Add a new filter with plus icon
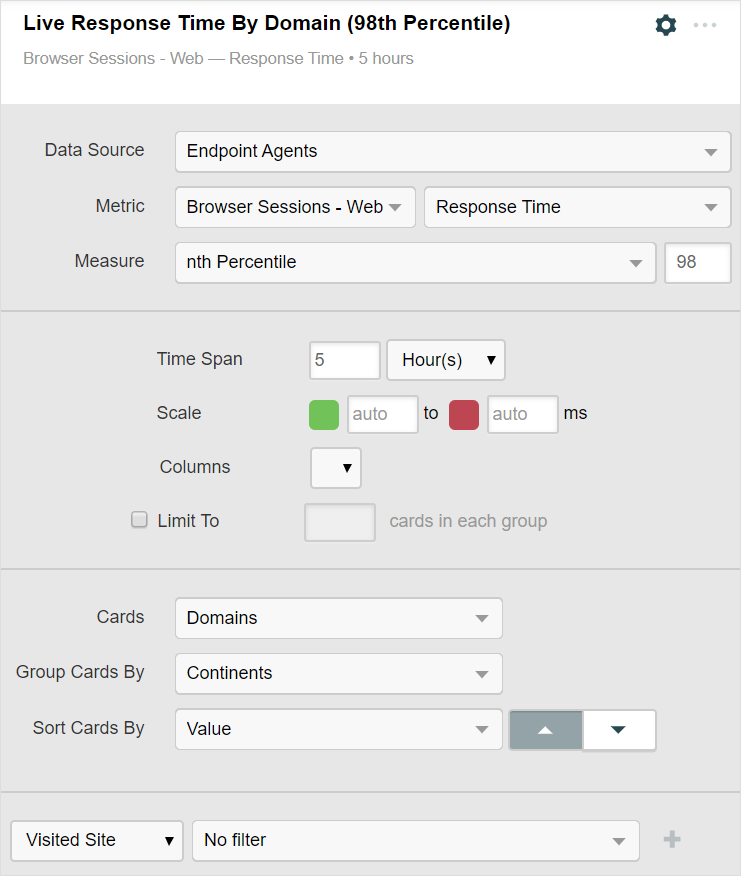The height and width of the screenshot is (876, 741). pyautogui.click(x=672, y=840)
